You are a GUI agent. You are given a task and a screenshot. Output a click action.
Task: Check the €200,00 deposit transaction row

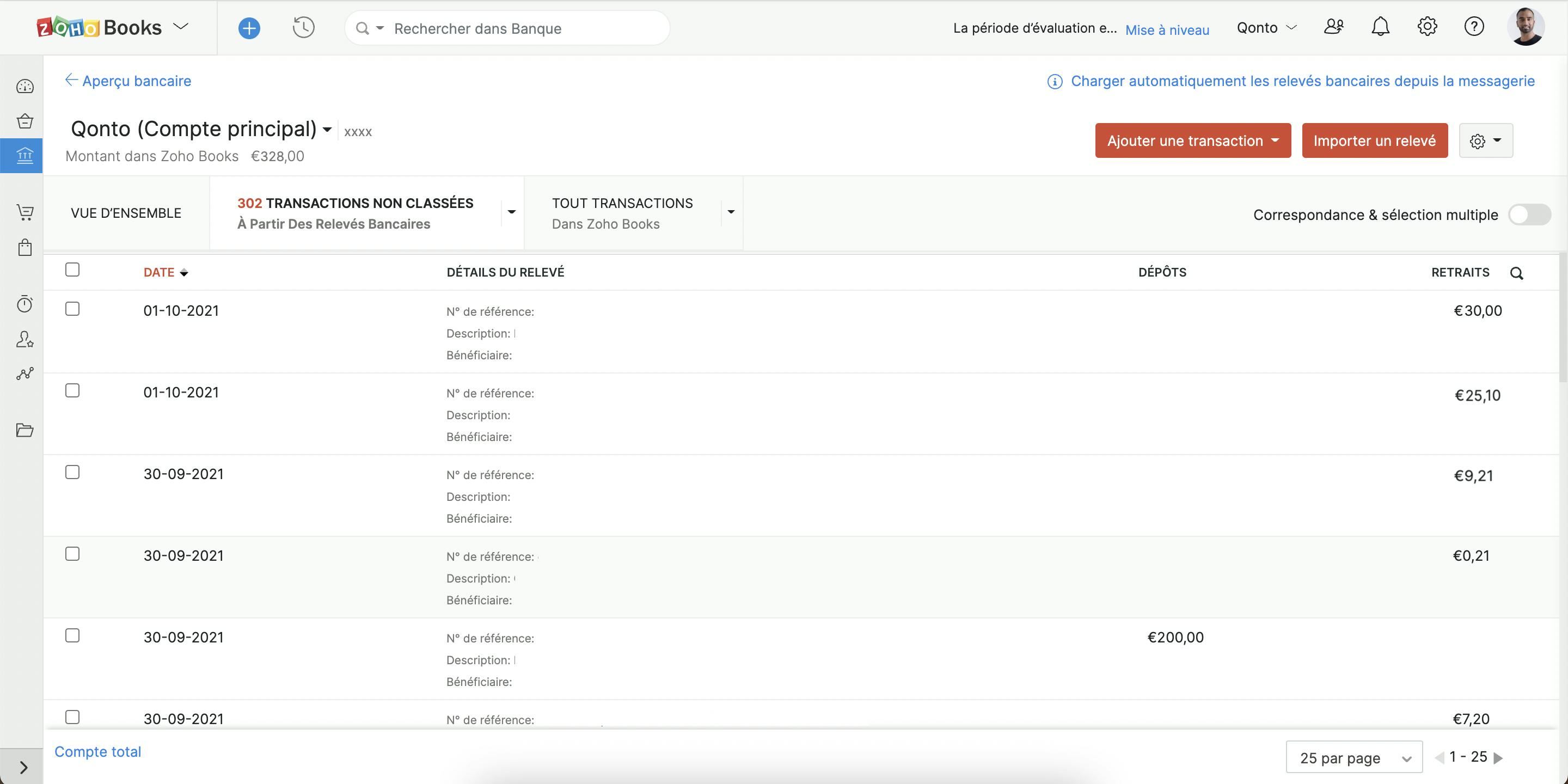[x=72, y=635]
